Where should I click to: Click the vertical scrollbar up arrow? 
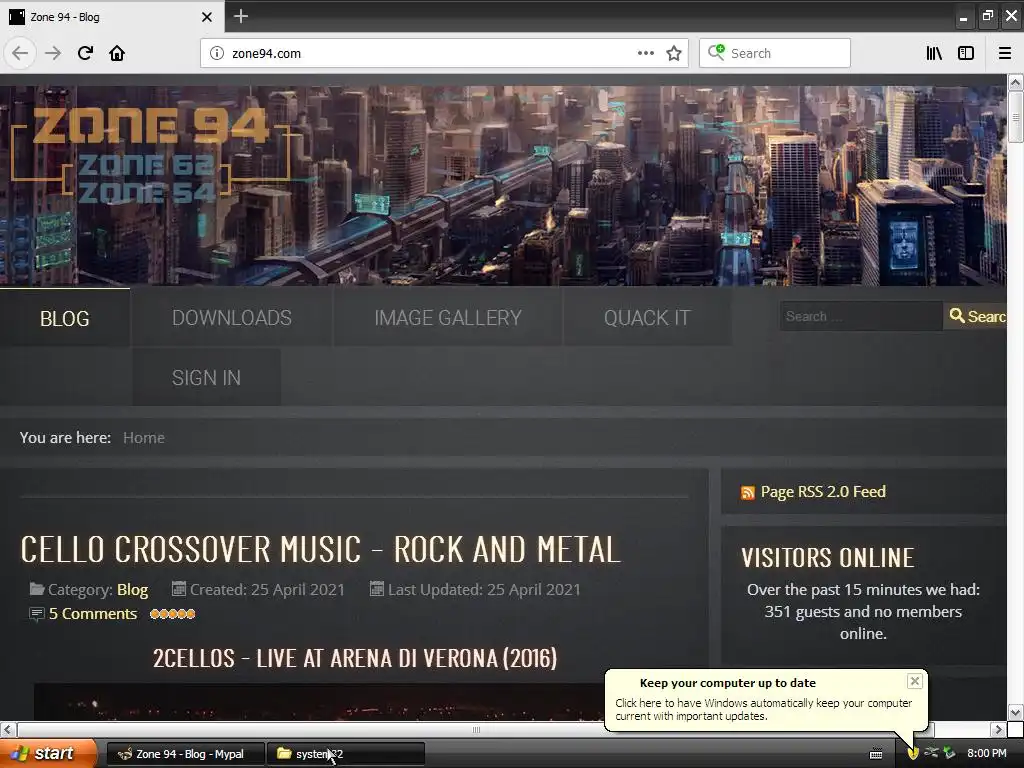click(x=1015, y=82)
